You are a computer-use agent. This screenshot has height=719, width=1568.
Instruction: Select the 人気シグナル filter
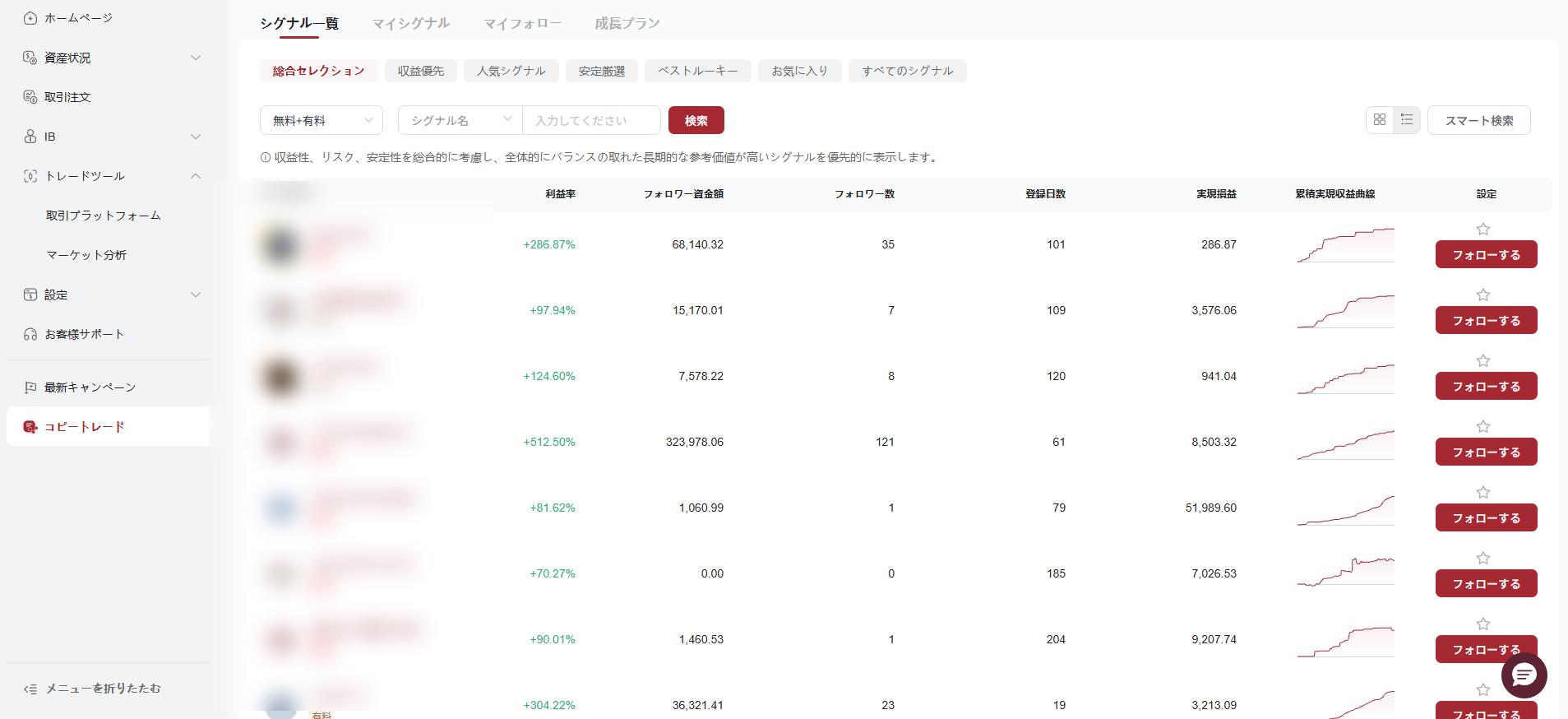coord(511,71)
